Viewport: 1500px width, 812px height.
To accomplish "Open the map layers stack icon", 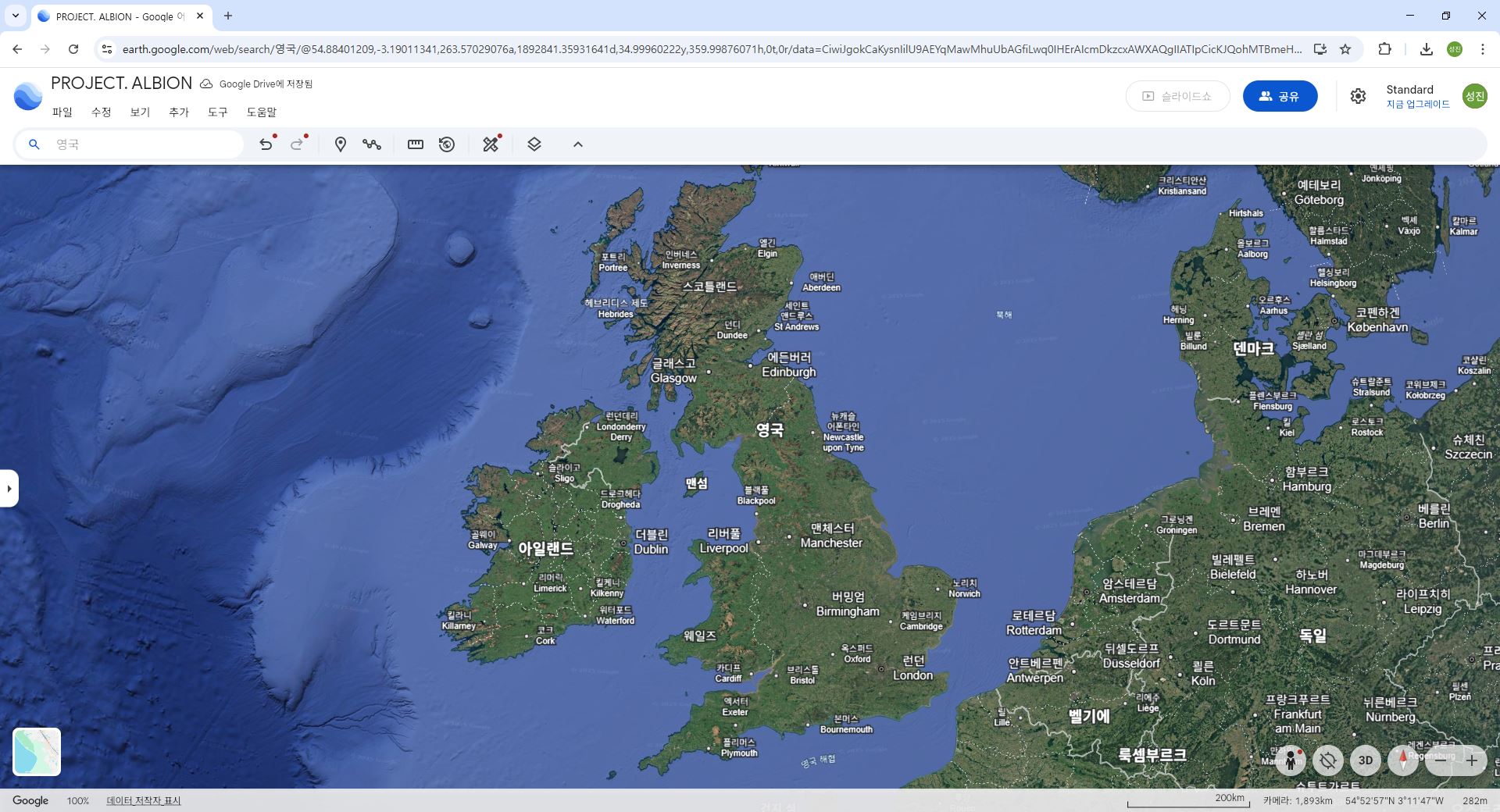I will tap(534, 144).
